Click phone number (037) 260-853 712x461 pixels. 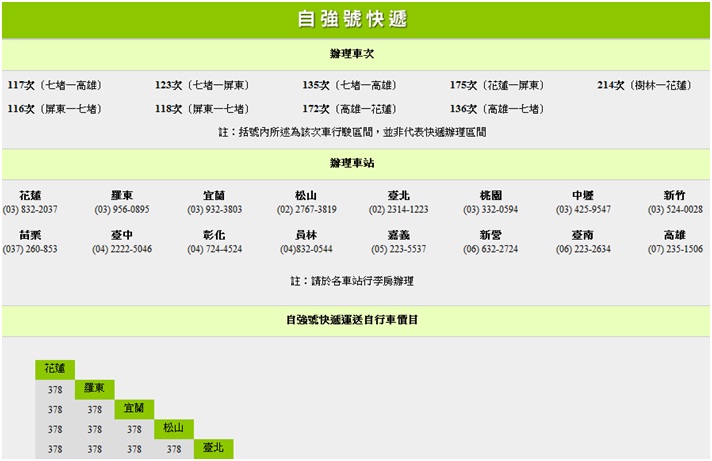30,249
